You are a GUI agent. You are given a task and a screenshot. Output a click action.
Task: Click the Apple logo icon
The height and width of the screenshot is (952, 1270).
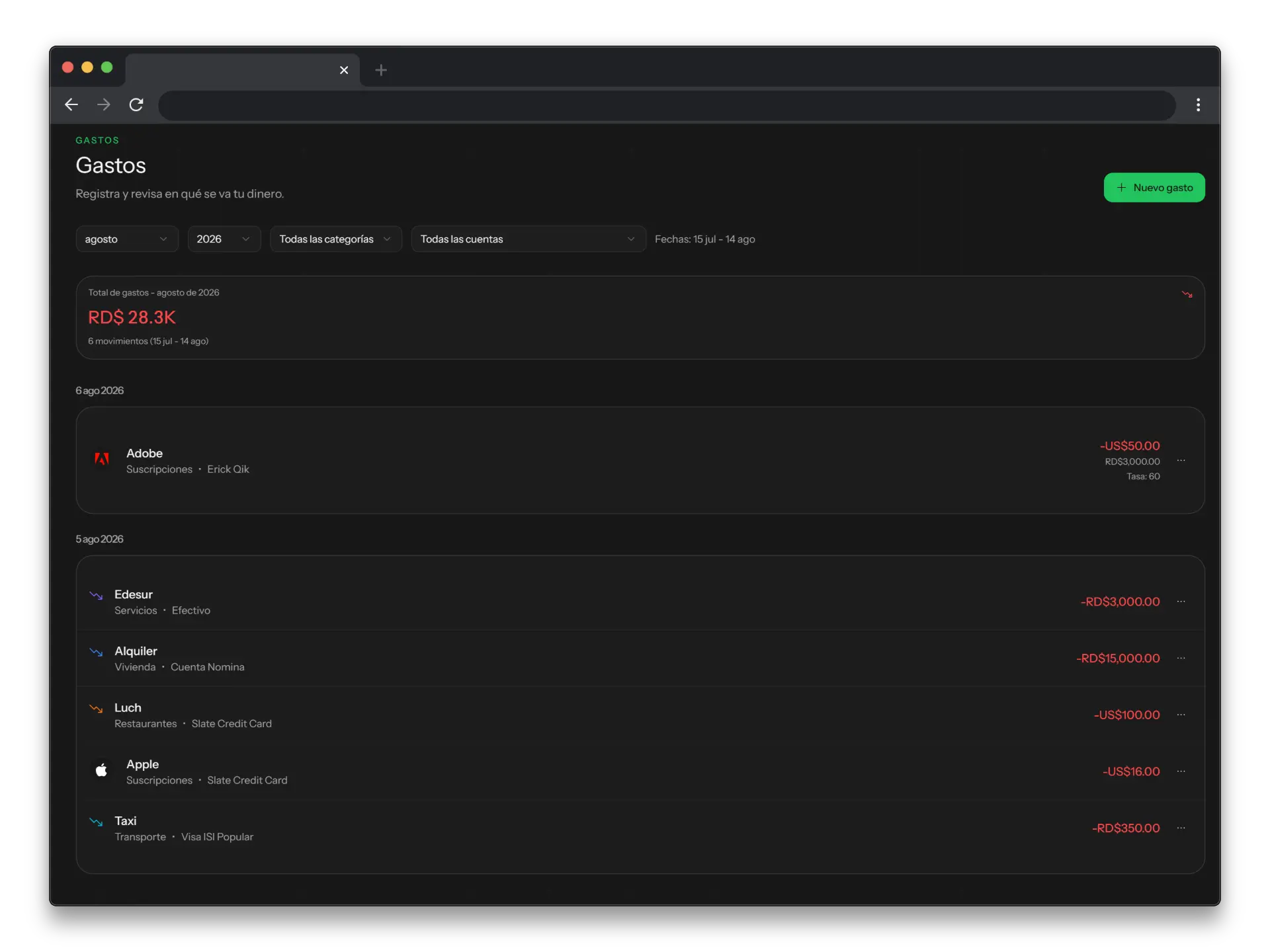[x=101, y=770]
